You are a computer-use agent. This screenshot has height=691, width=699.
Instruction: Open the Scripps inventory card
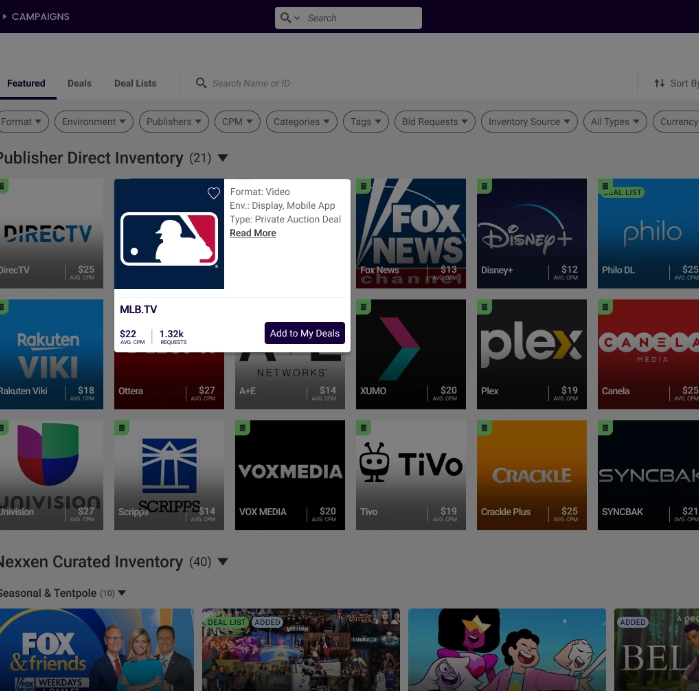[x=169, y=475]
